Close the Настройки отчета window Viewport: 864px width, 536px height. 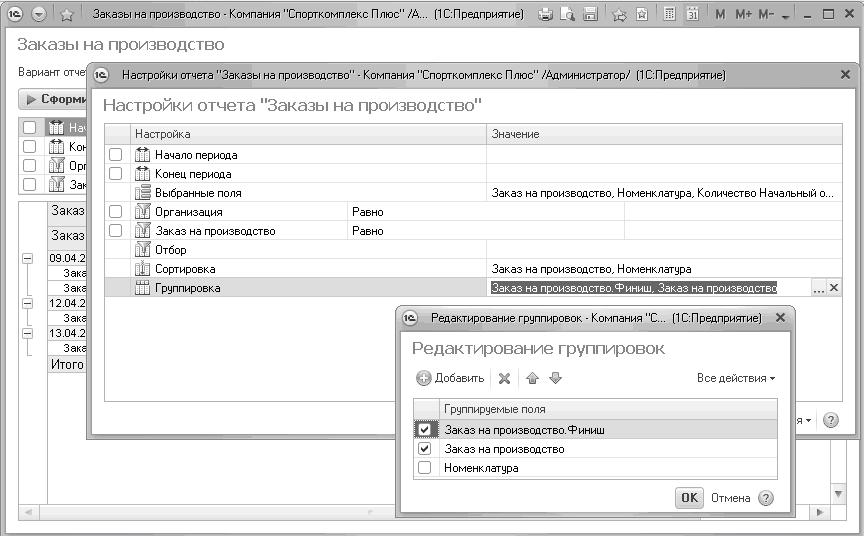(x=845, y=74)
